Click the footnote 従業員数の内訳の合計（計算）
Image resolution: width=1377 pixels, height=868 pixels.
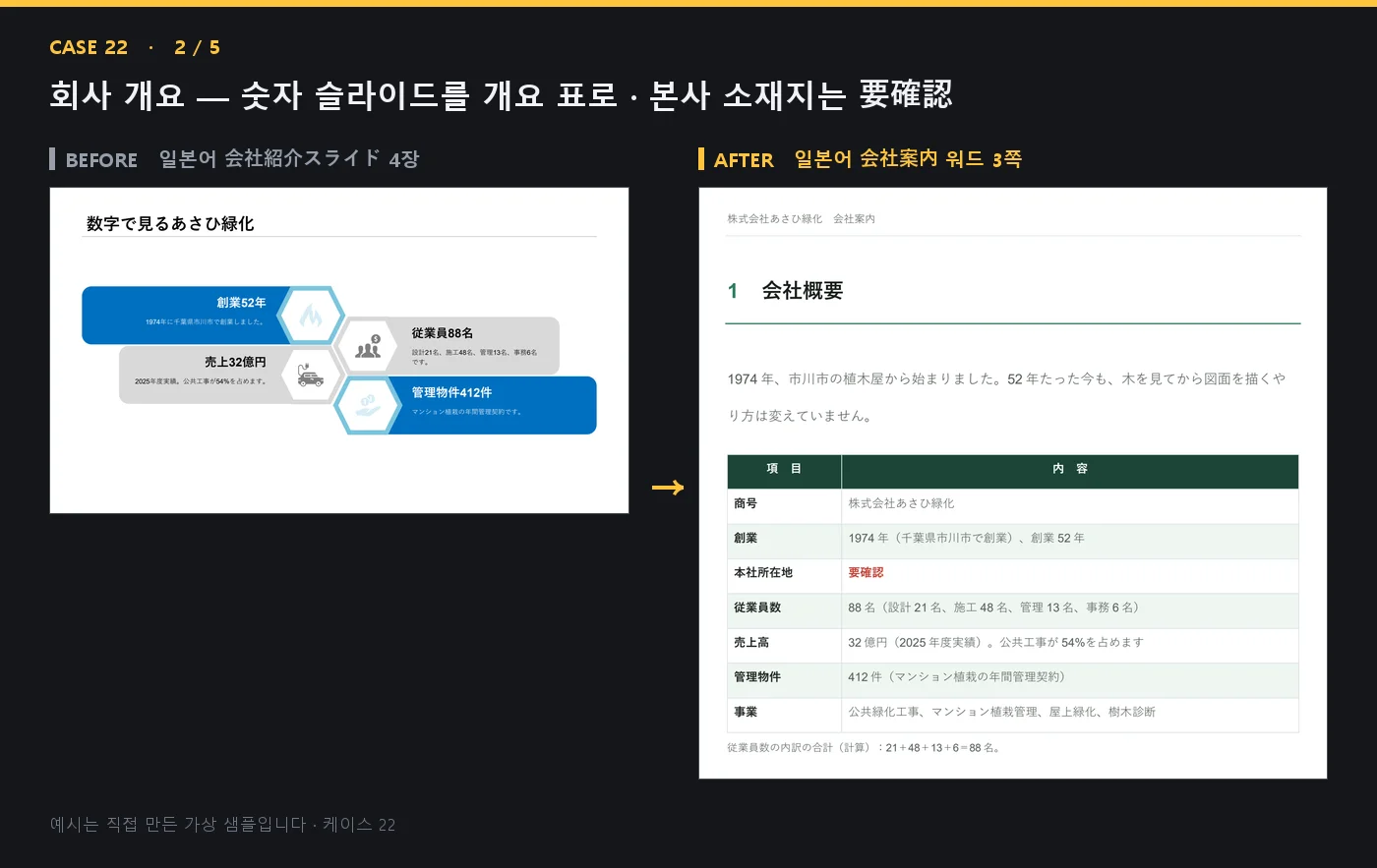865,748
